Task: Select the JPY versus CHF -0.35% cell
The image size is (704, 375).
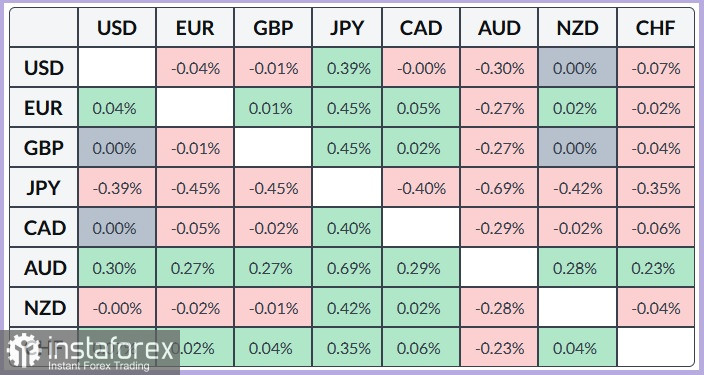Action: click(656, 188)
